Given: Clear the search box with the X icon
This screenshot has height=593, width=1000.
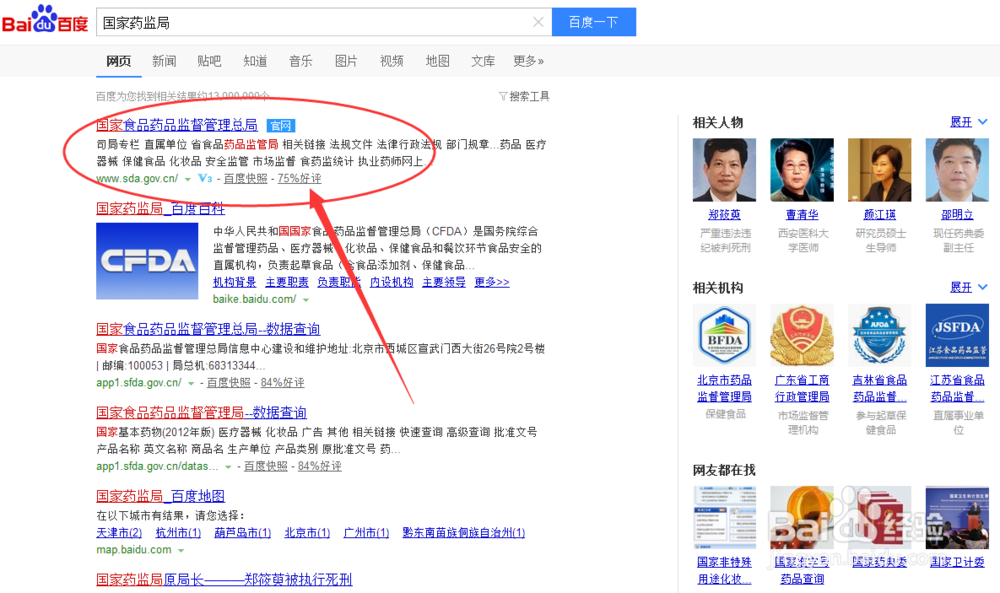Looking at the screenshot, I should (538, 22).
